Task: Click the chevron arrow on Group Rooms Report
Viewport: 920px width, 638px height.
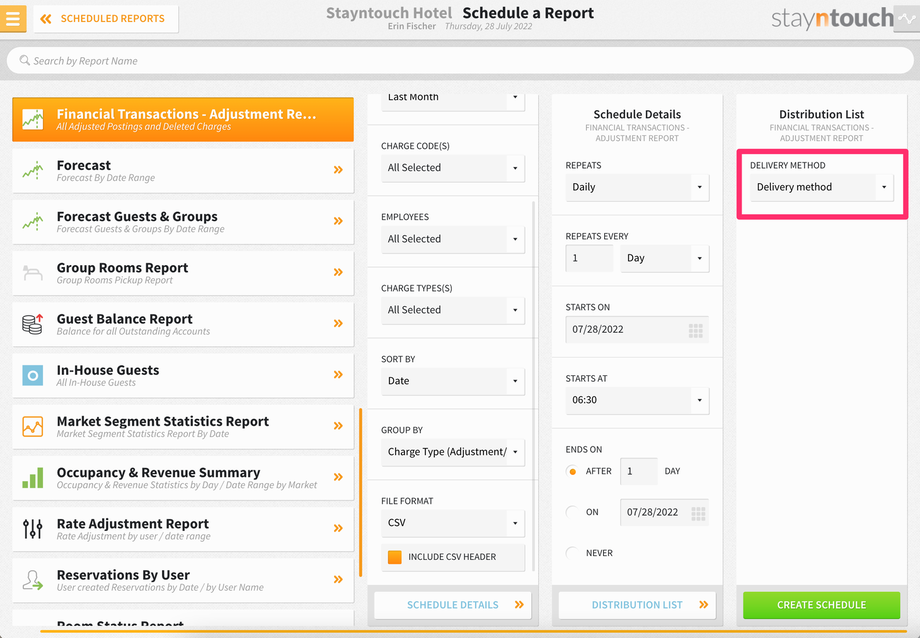Action: click(x=338, y=272)
